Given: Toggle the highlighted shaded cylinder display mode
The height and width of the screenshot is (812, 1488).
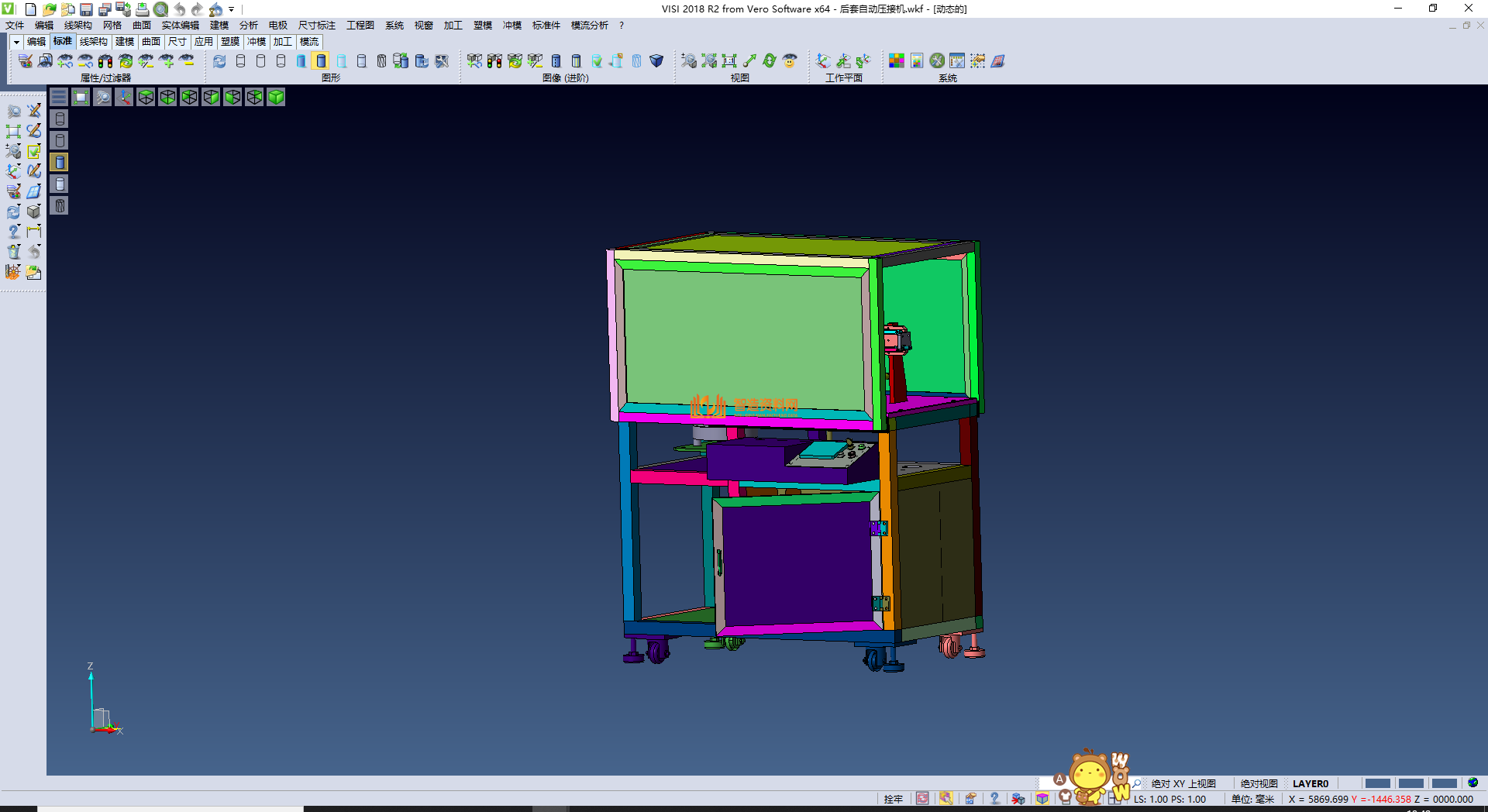Looking at the screenshot, I should click(x=321, y=60).
